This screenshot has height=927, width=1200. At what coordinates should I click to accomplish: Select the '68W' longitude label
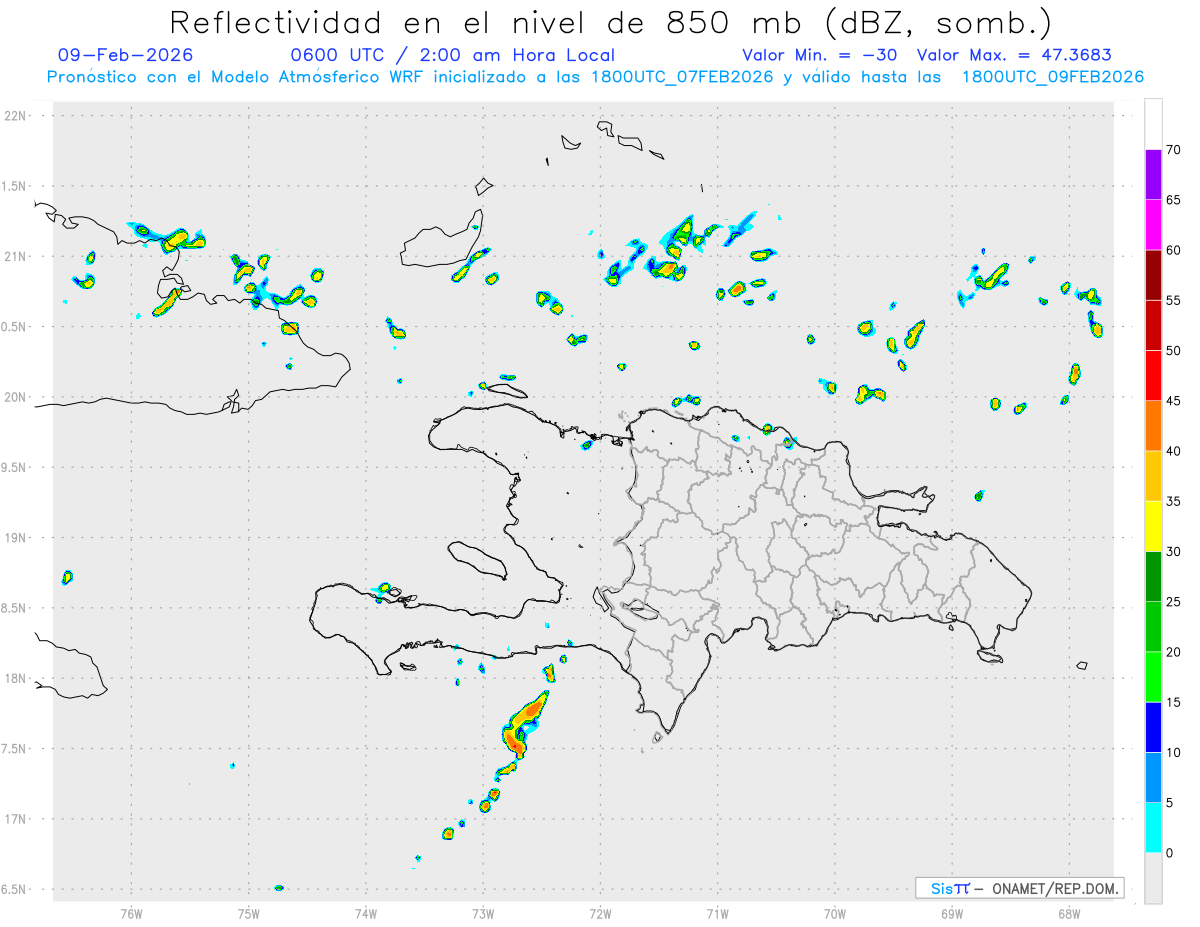1069,913
